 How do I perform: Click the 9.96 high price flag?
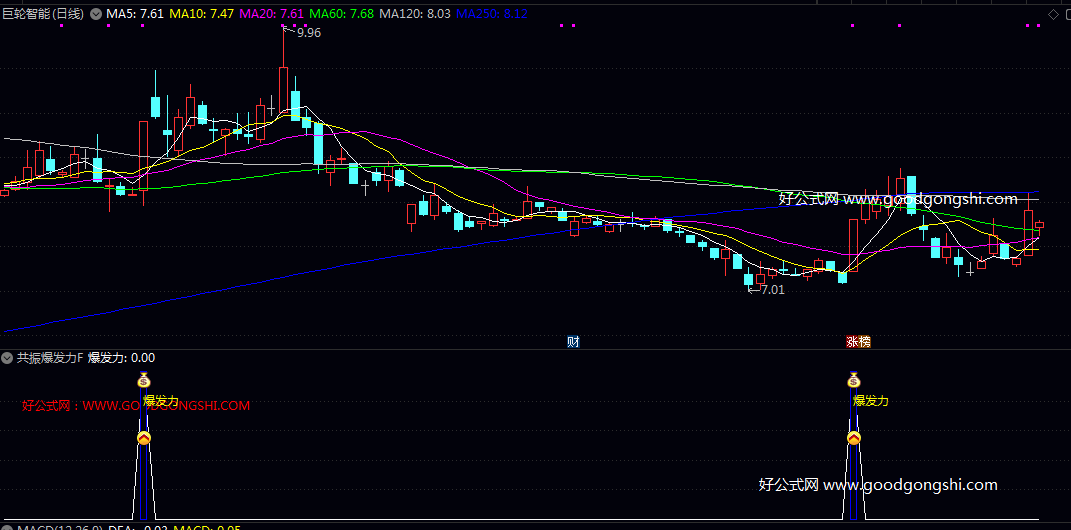(x=308, y=33)
